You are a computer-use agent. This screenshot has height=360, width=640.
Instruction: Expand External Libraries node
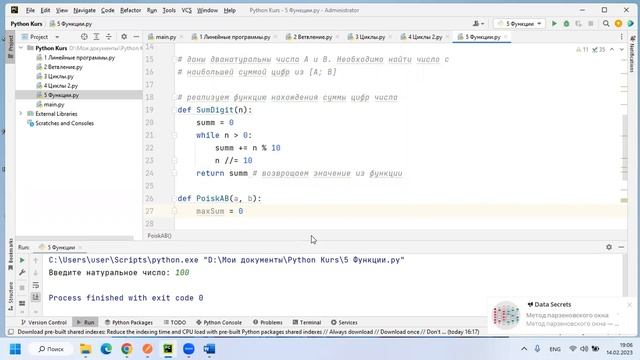coord(21,113)
